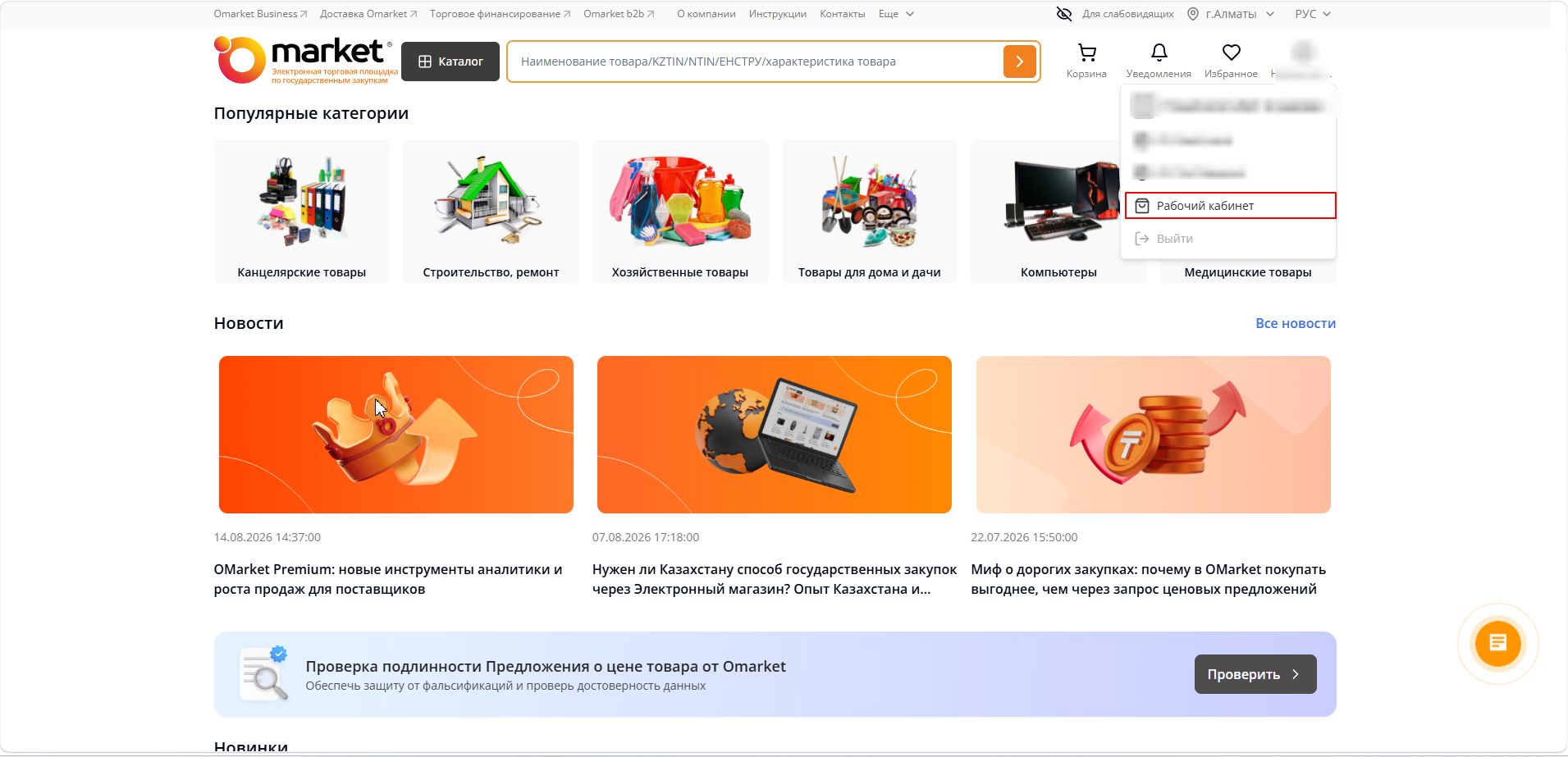Open Избранное heart icon
Image resolution: width=1568 pixels, height=757 pixels.
[x=1231, y=53]
